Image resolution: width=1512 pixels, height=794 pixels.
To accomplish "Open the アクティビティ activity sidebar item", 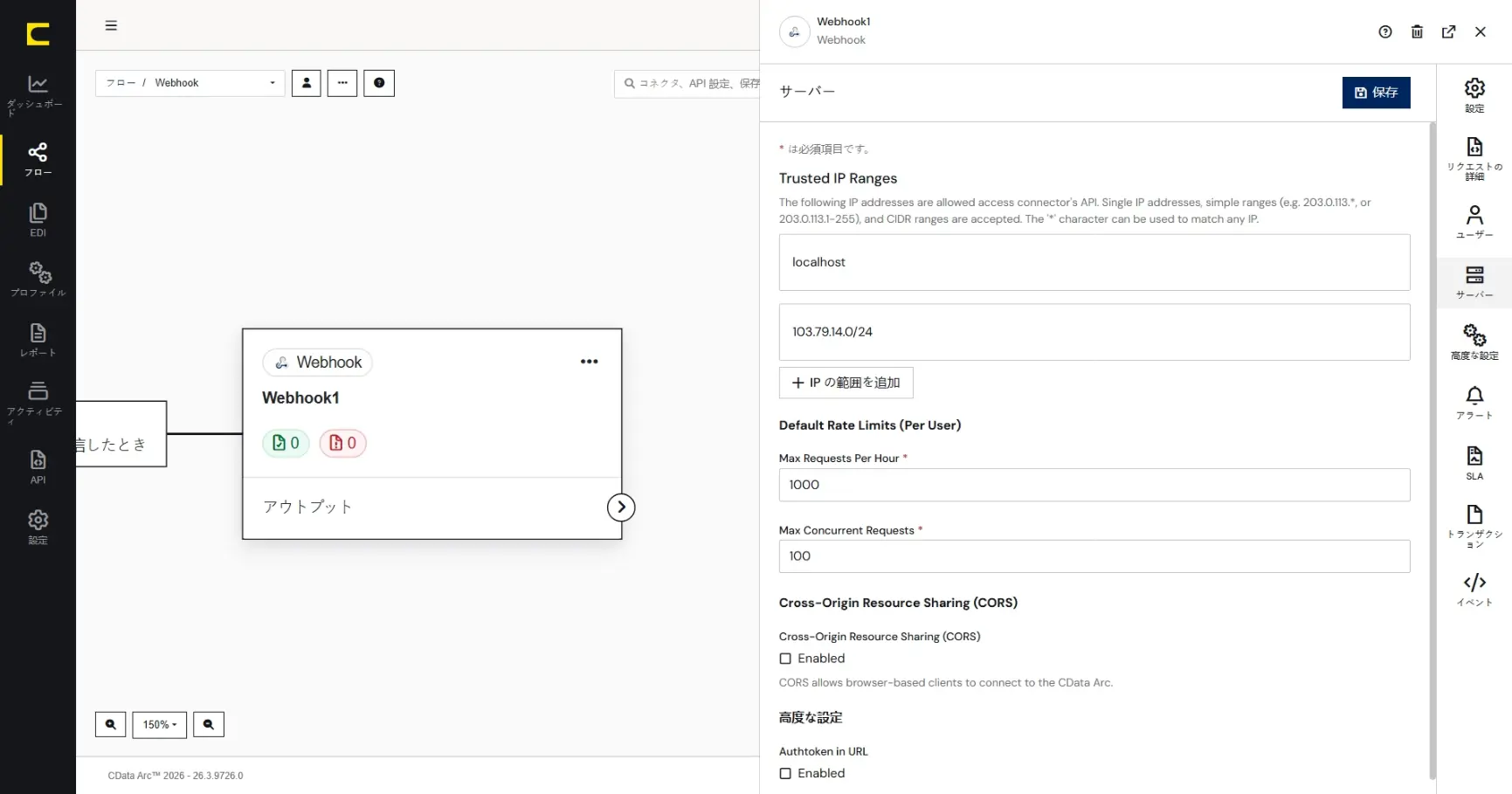I will (38, 402).
